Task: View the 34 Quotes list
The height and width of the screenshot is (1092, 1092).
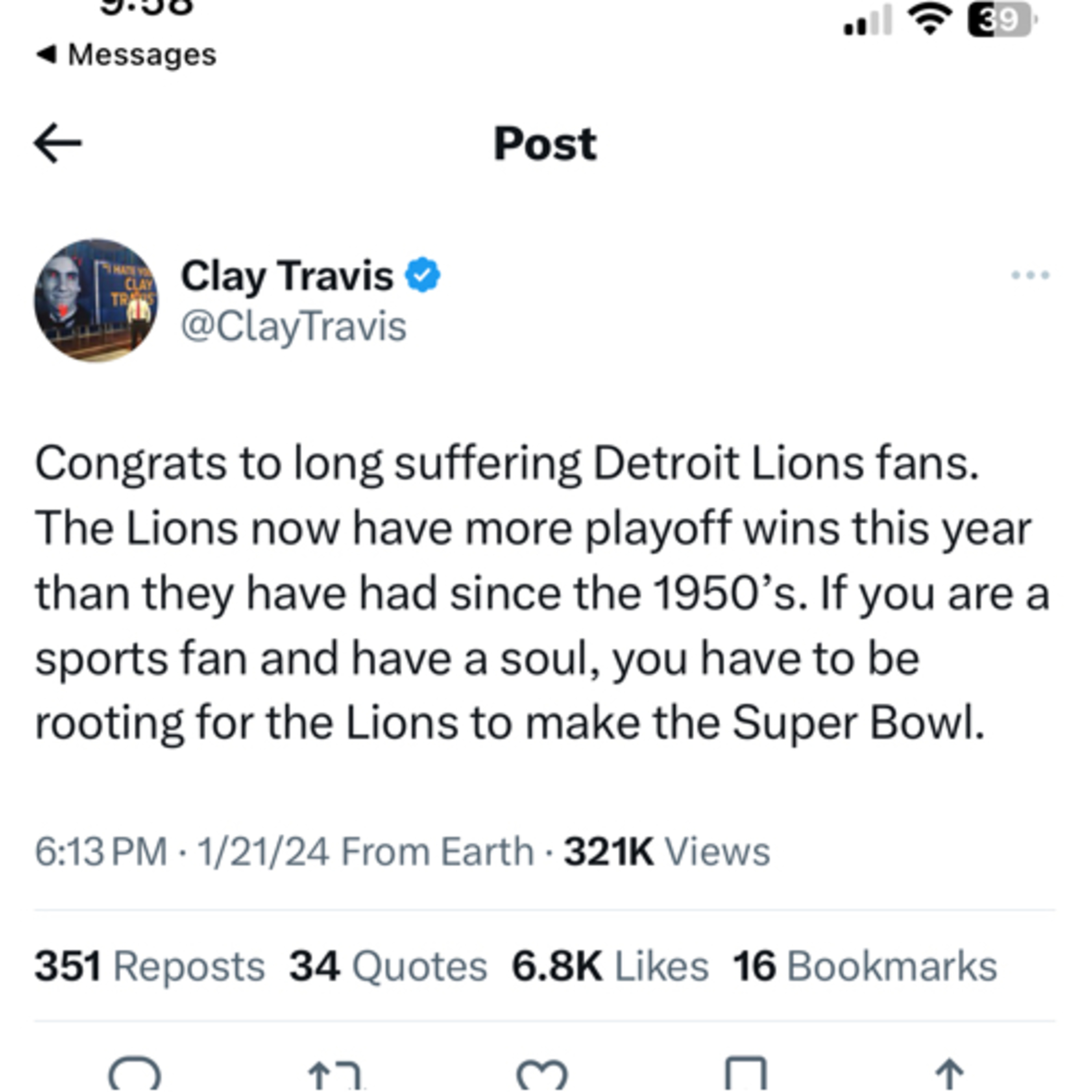Action: point(388,966)
